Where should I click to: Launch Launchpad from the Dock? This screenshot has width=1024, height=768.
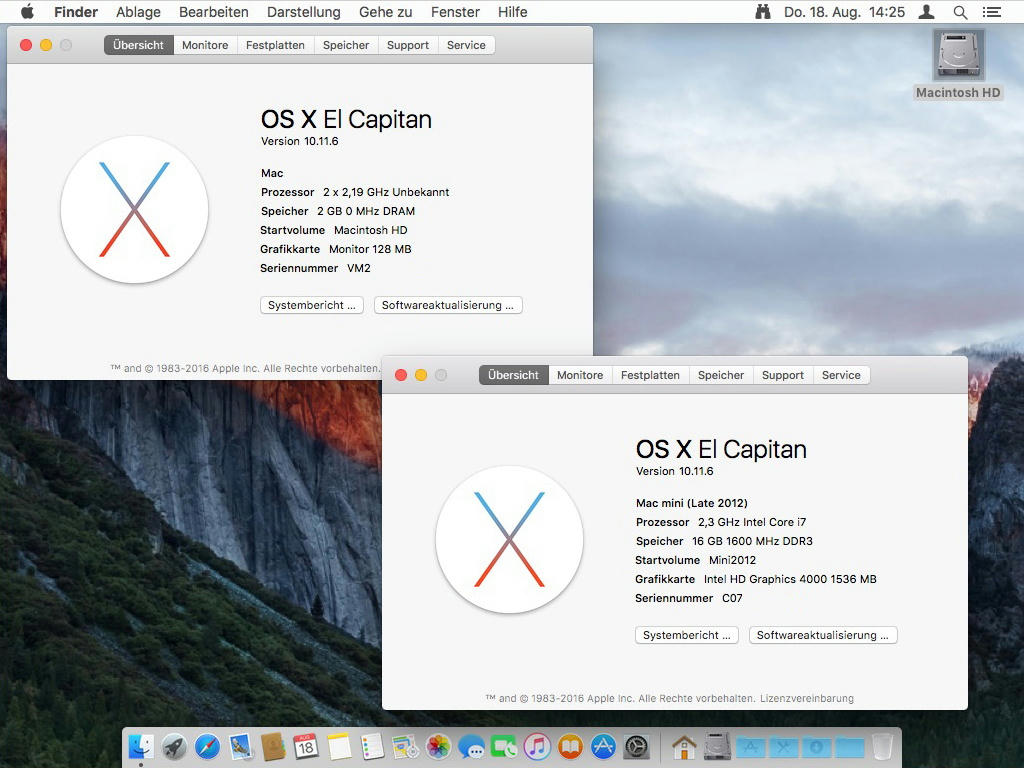[x=174, y=746]
